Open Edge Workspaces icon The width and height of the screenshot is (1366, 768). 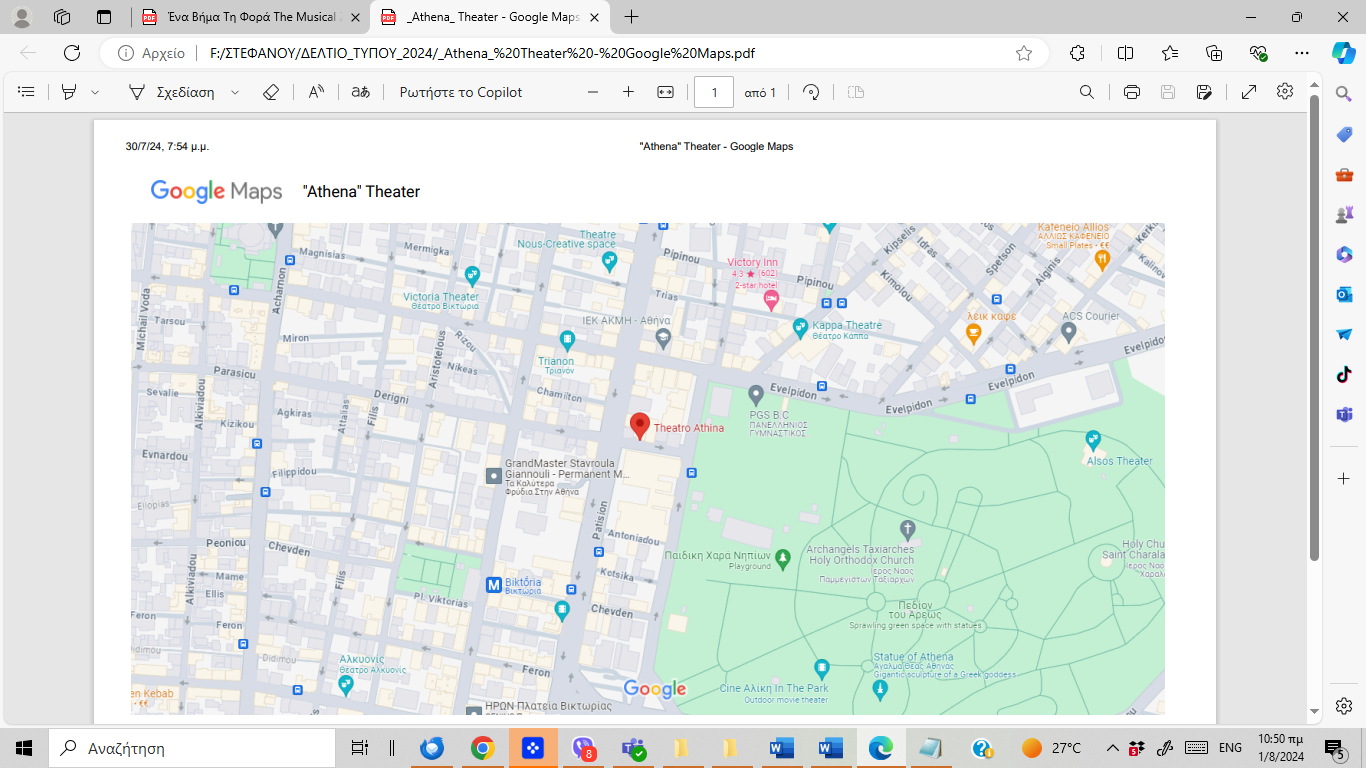point(62,17)
